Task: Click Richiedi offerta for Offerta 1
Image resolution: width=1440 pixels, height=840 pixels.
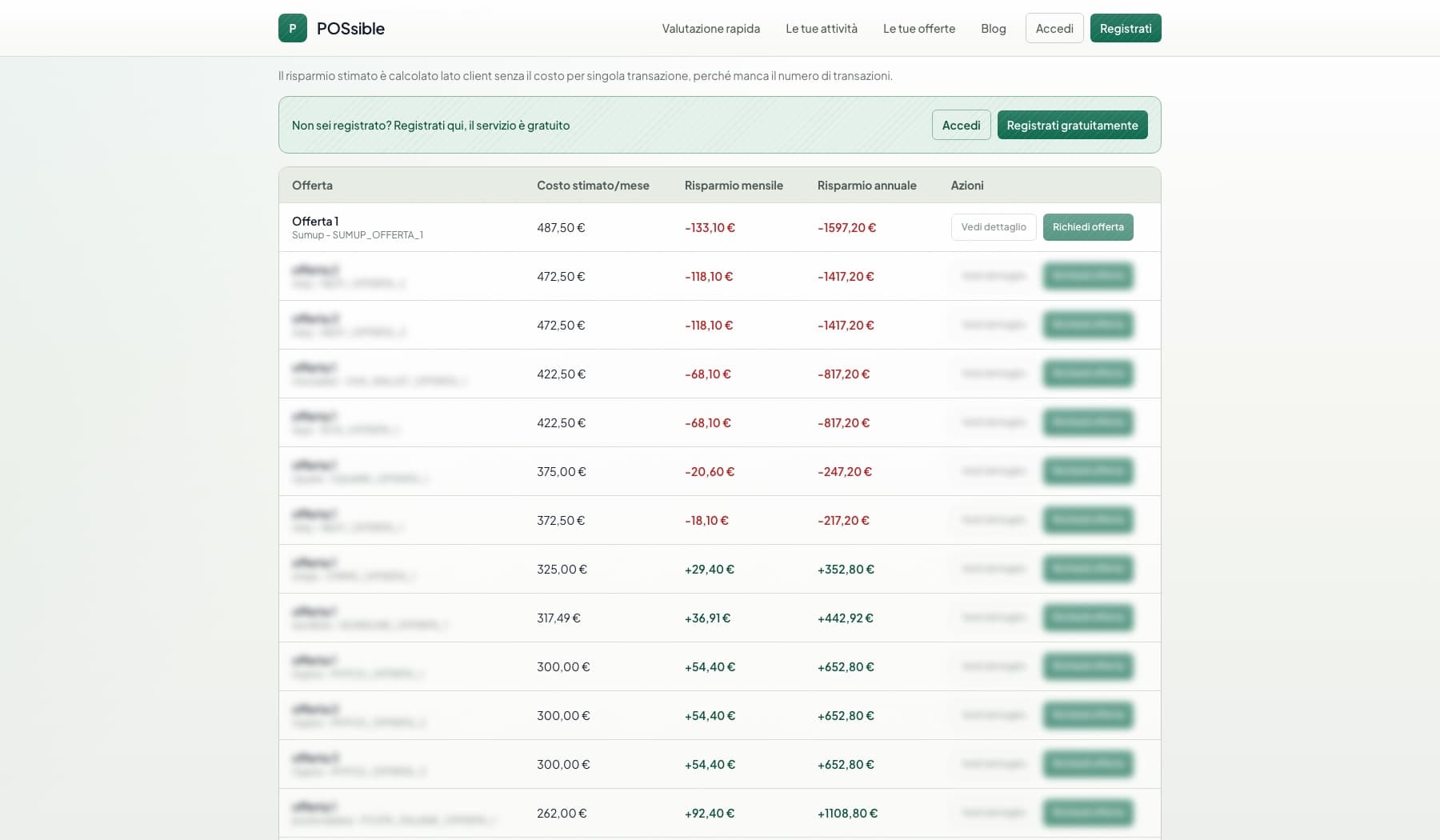Action: (x=1088, y=227)
